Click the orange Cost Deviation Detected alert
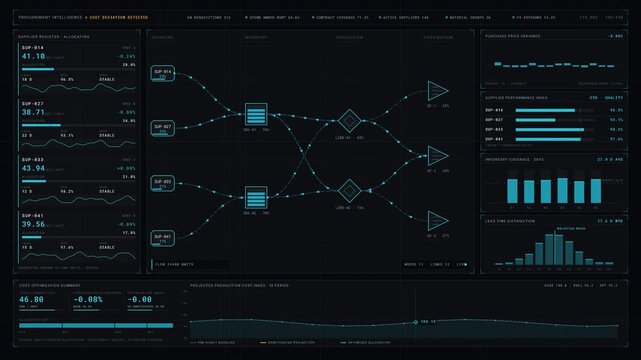 (x=117, y=18)
